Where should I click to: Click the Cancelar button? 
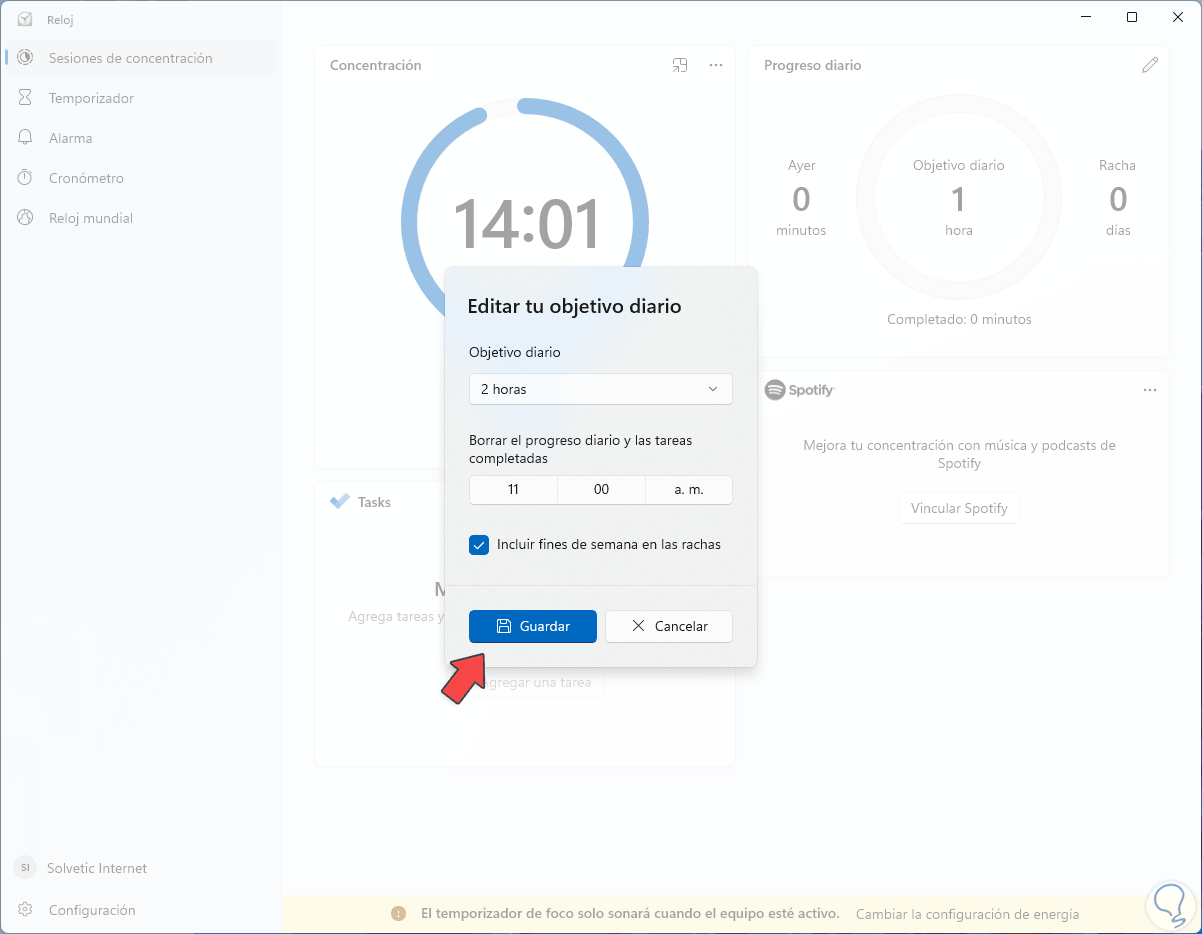669,626
